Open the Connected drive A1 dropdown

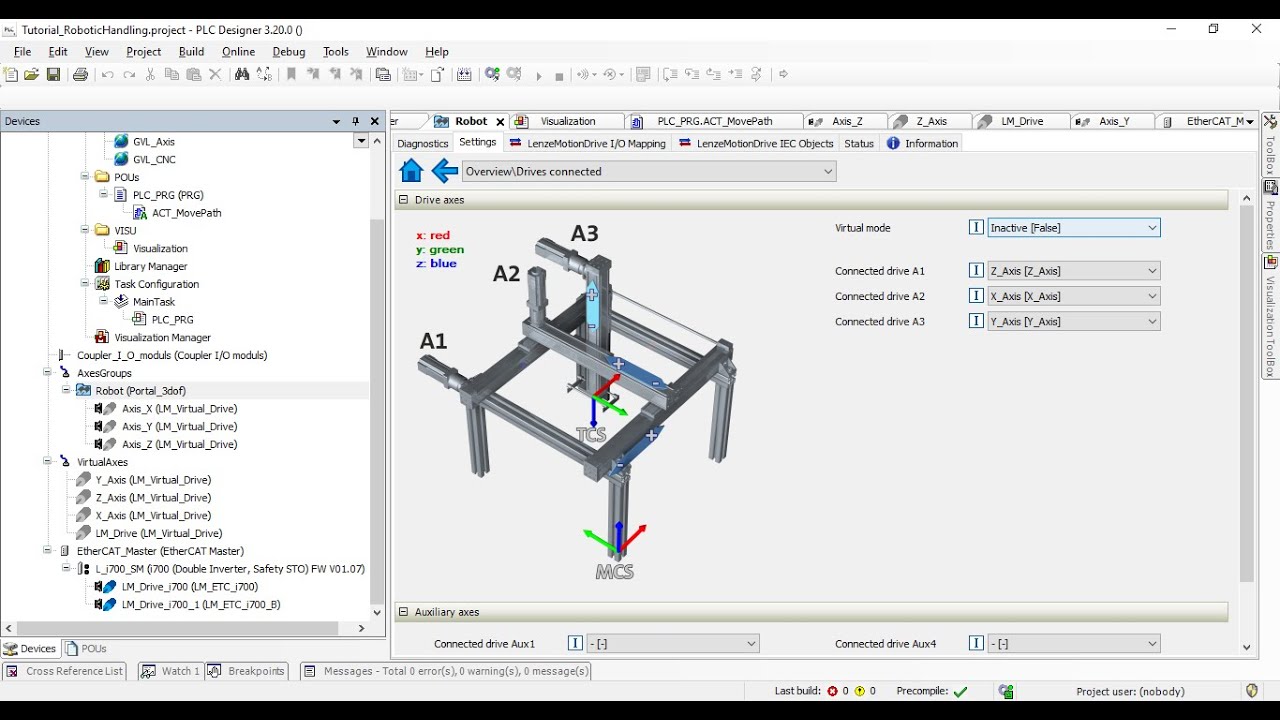point(1152,271)
